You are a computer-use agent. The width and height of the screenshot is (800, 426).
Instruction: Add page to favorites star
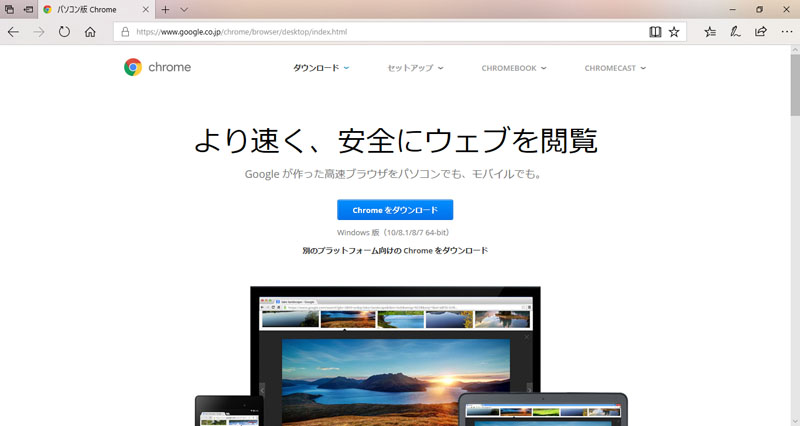pyautogui.click(x=674, y=32)
